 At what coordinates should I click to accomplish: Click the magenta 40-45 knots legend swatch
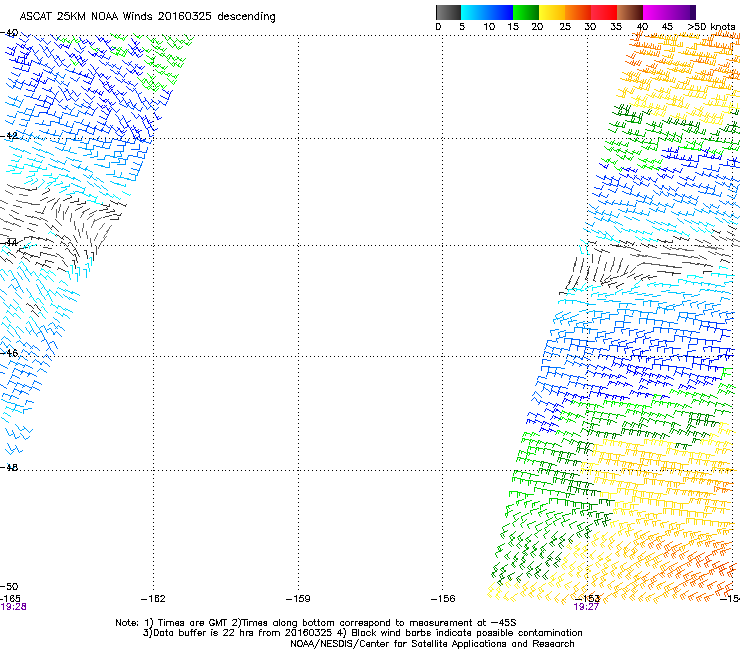click(656, 12)
